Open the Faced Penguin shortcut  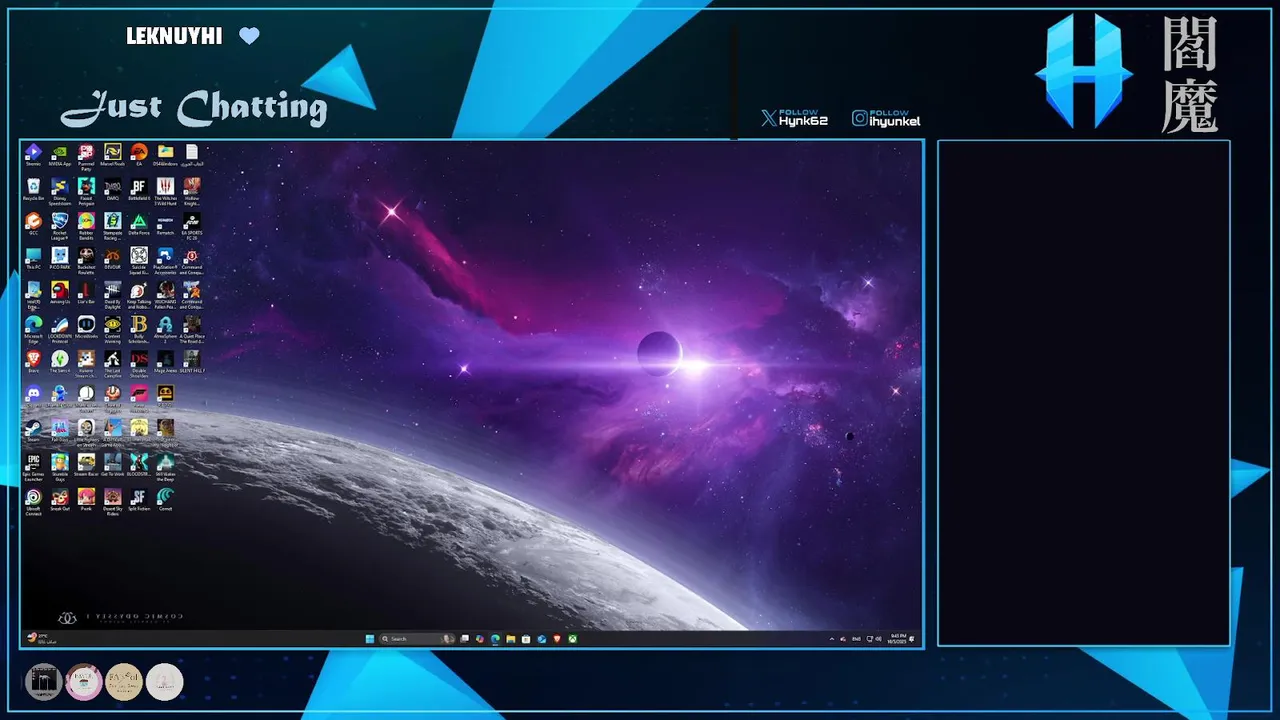[86, 192]
